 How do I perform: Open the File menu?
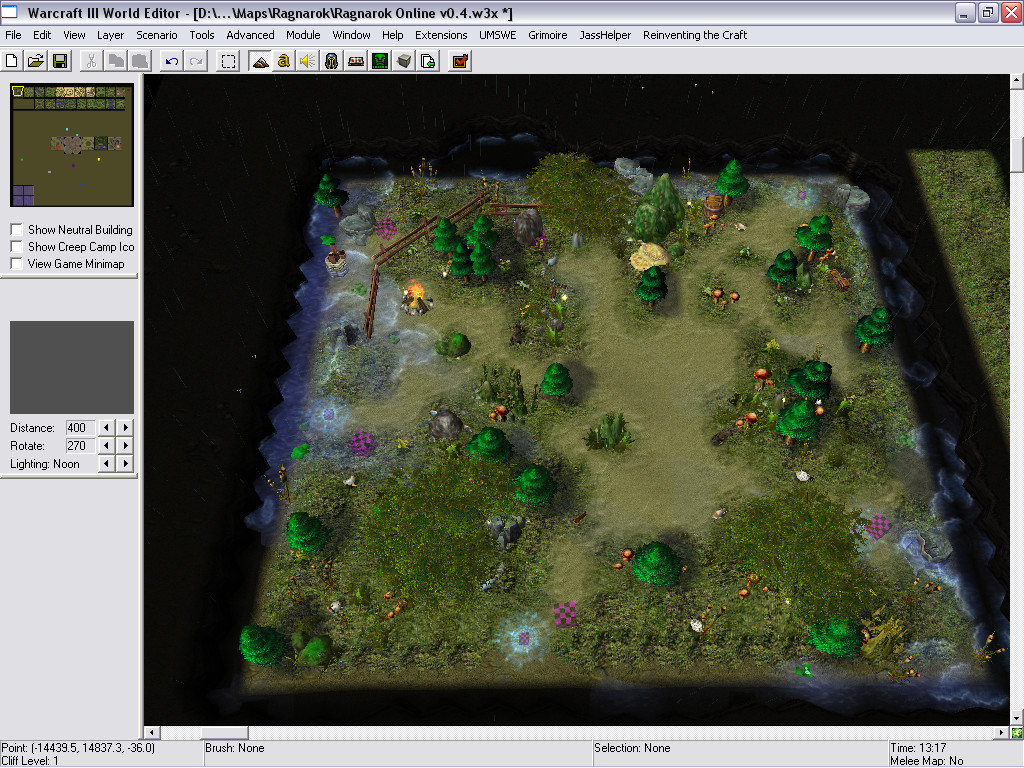point(13,35)
